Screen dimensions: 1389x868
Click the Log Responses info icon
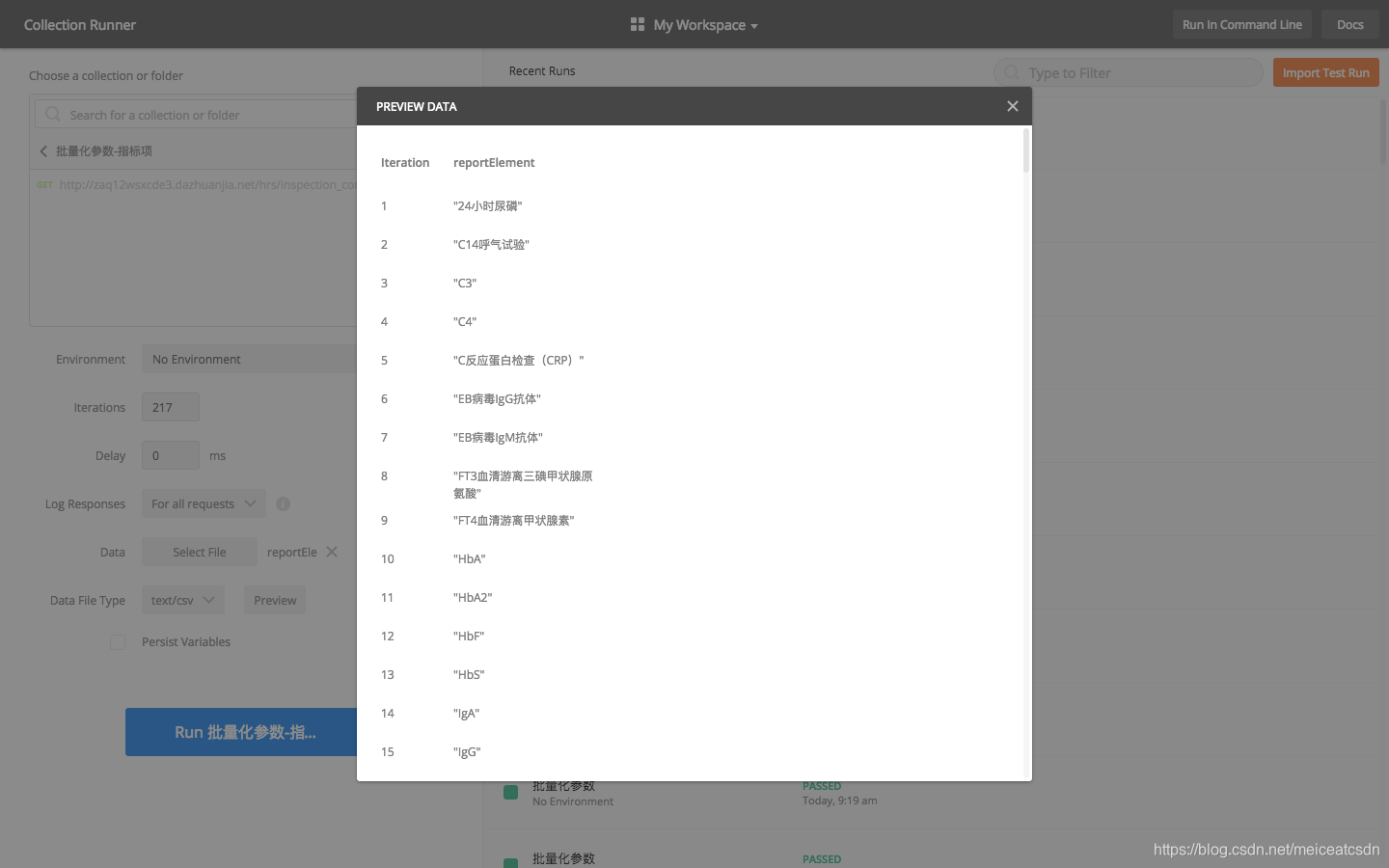(x=283, y=503)
